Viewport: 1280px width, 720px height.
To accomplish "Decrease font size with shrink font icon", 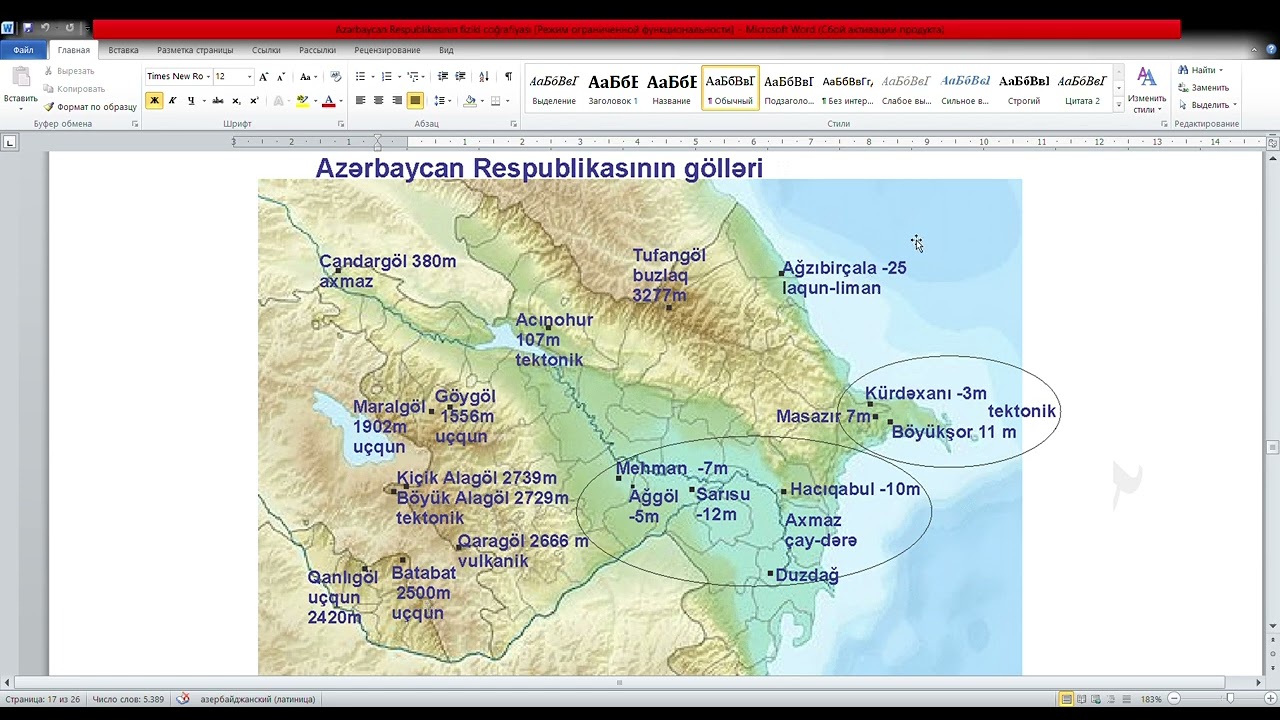I will tap(280, 76).
